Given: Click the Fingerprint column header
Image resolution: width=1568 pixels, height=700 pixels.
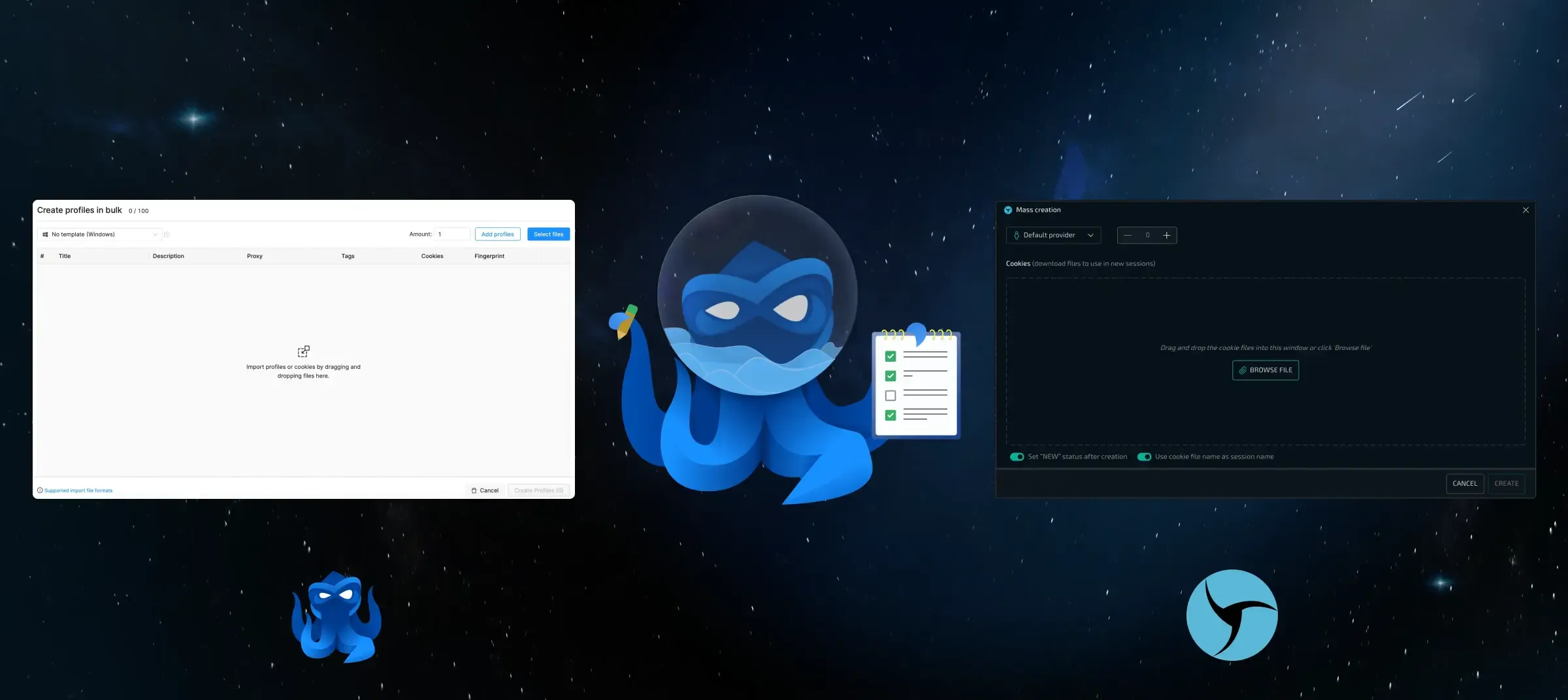Looking at the screenshot, I should click(489, 256).
